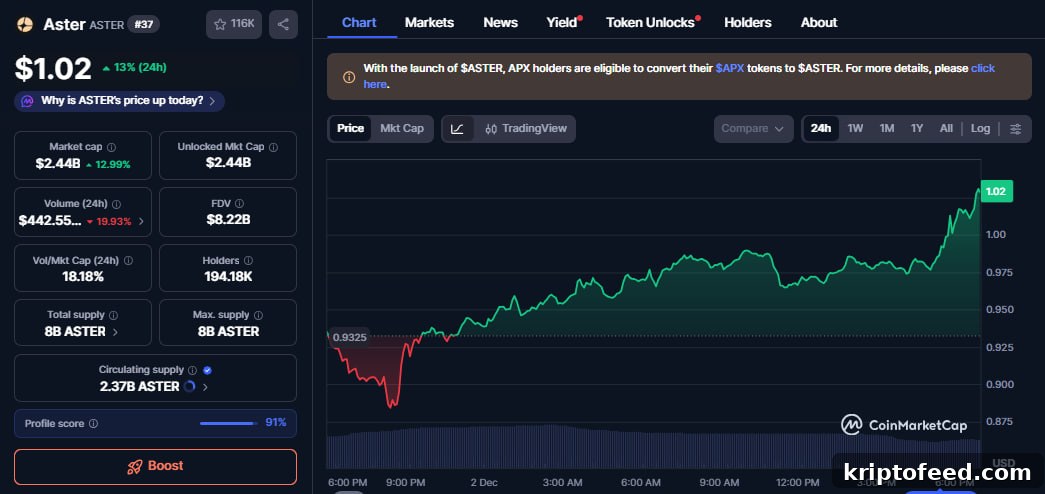The image size is (1045, 494).
Task: Click the AI icon beside 'Why is ASTER's price up'
Action: click(27, 101)
